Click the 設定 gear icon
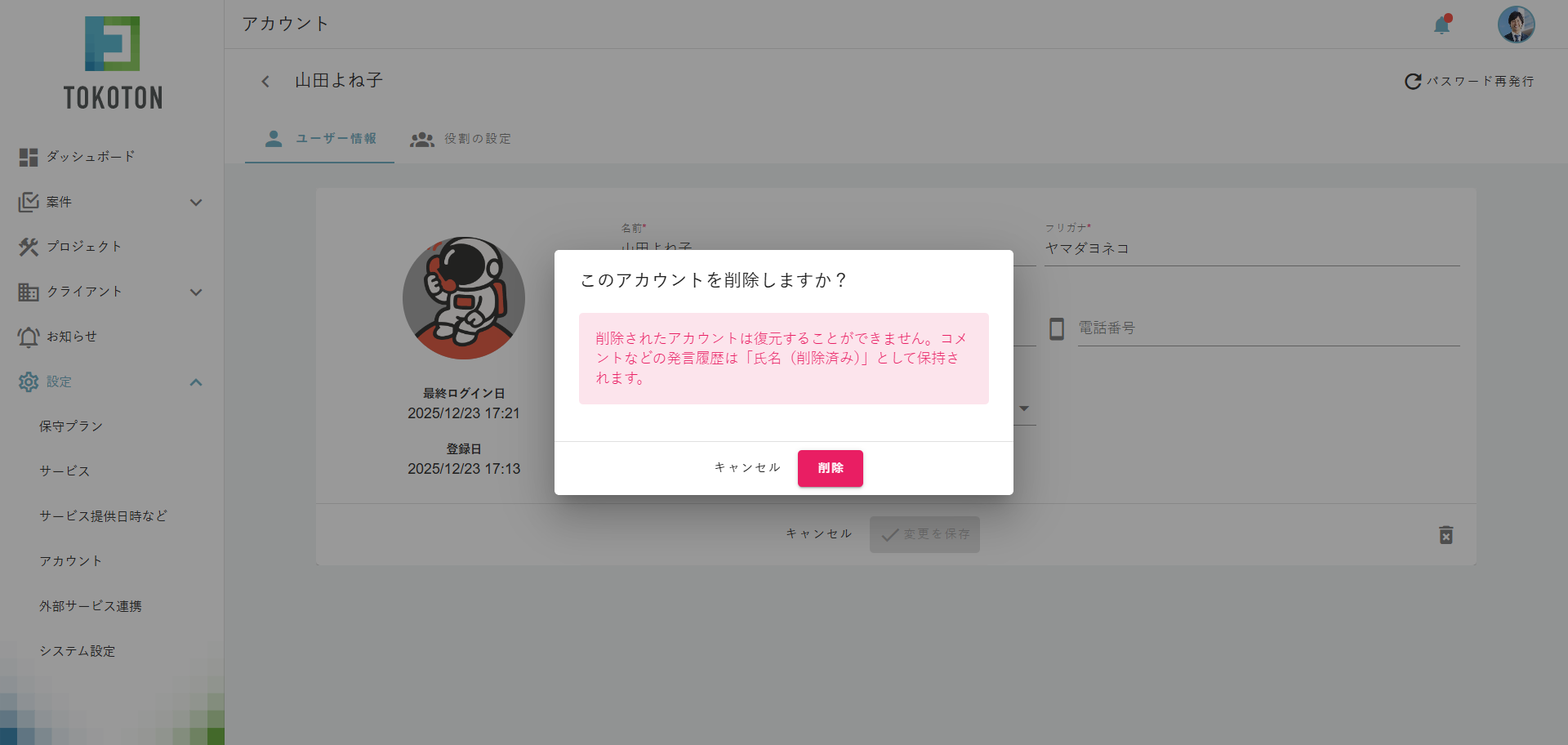Image resolution: width=1568 pixels, height=745 pixels. point(29,381)
